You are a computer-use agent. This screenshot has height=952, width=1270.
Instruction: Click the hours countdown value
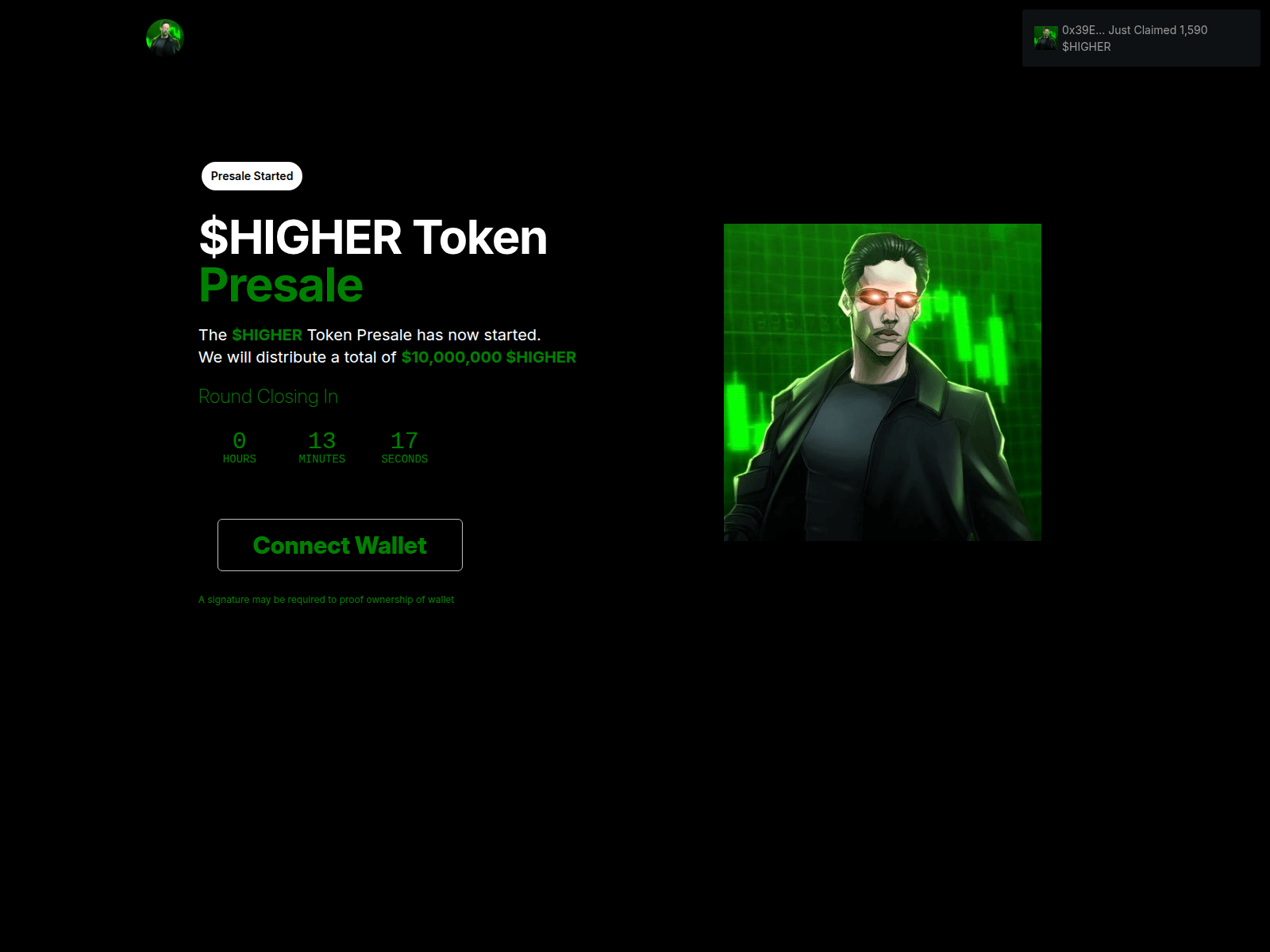(240, 440)
